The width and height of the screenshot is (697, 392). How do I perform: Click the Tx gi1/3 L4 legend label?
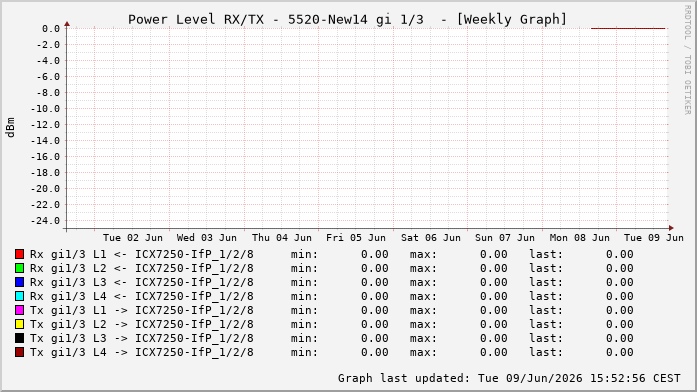point(142,352)
